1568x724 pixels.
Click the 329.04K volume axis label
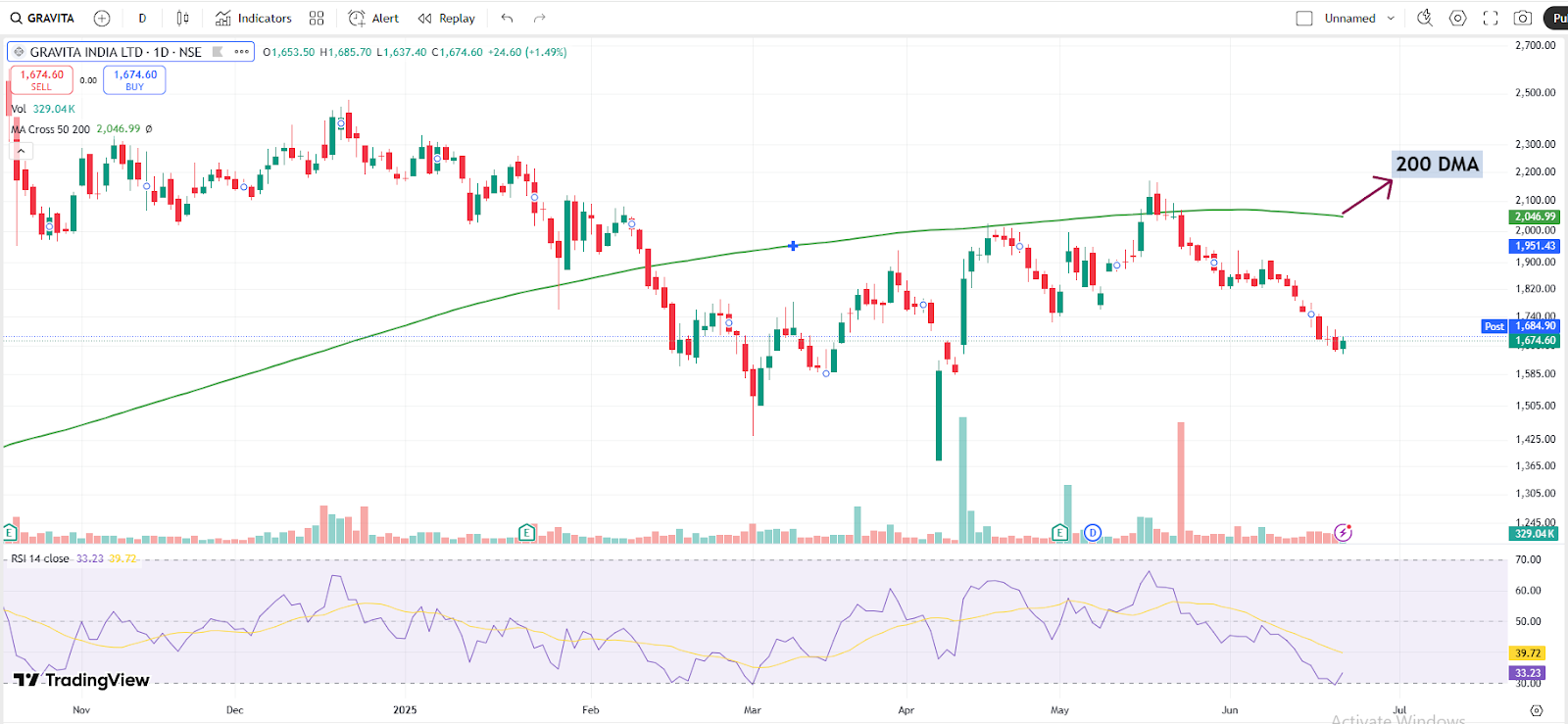(x=1535, y=534)
